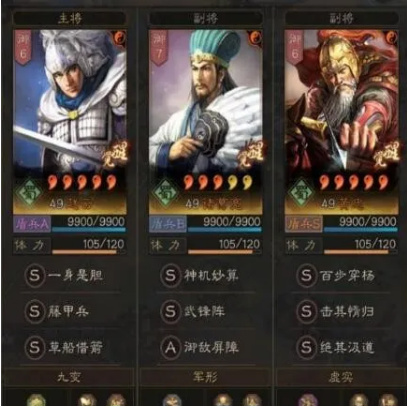Select the 盾兵A troop type label

pos(32,224)
